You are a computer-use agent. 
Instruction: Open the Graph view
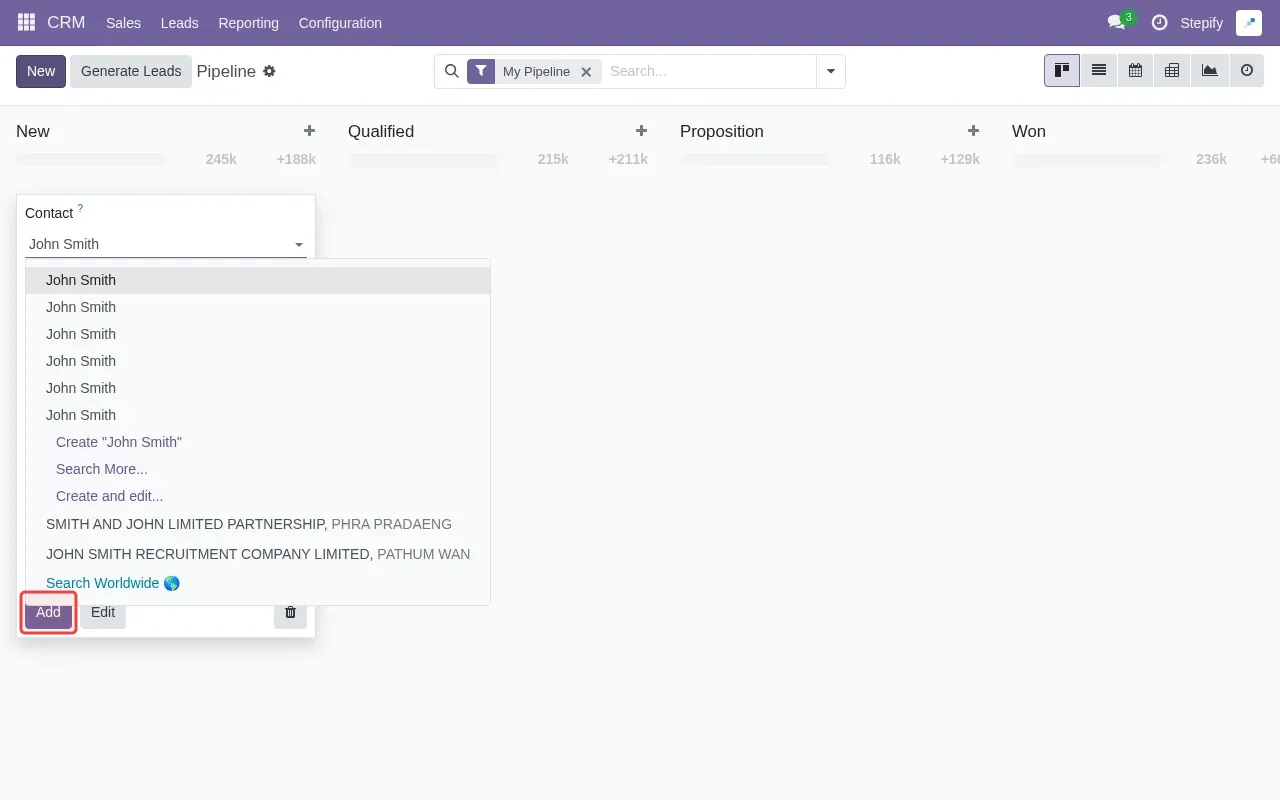(x=1208, y=70)
